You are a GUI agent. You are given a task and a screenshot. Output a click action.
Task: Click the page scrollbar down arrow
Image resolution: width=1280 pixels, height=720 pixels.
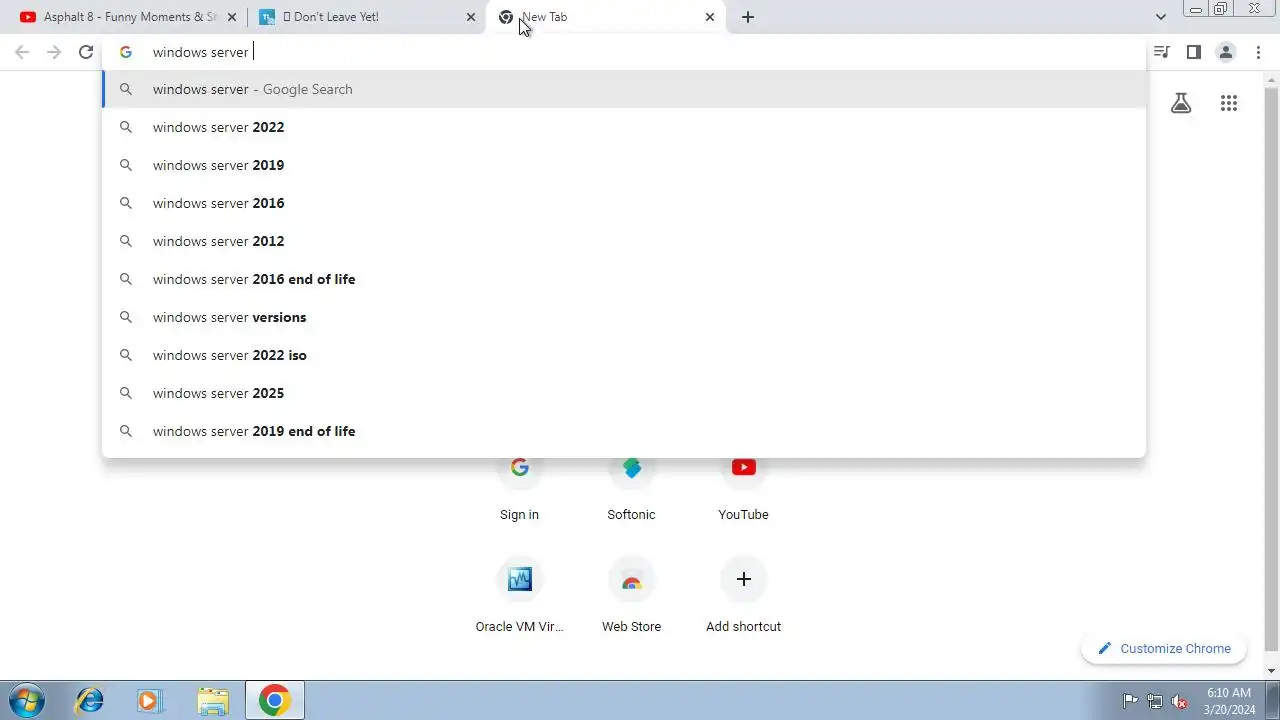point(1272,671)
